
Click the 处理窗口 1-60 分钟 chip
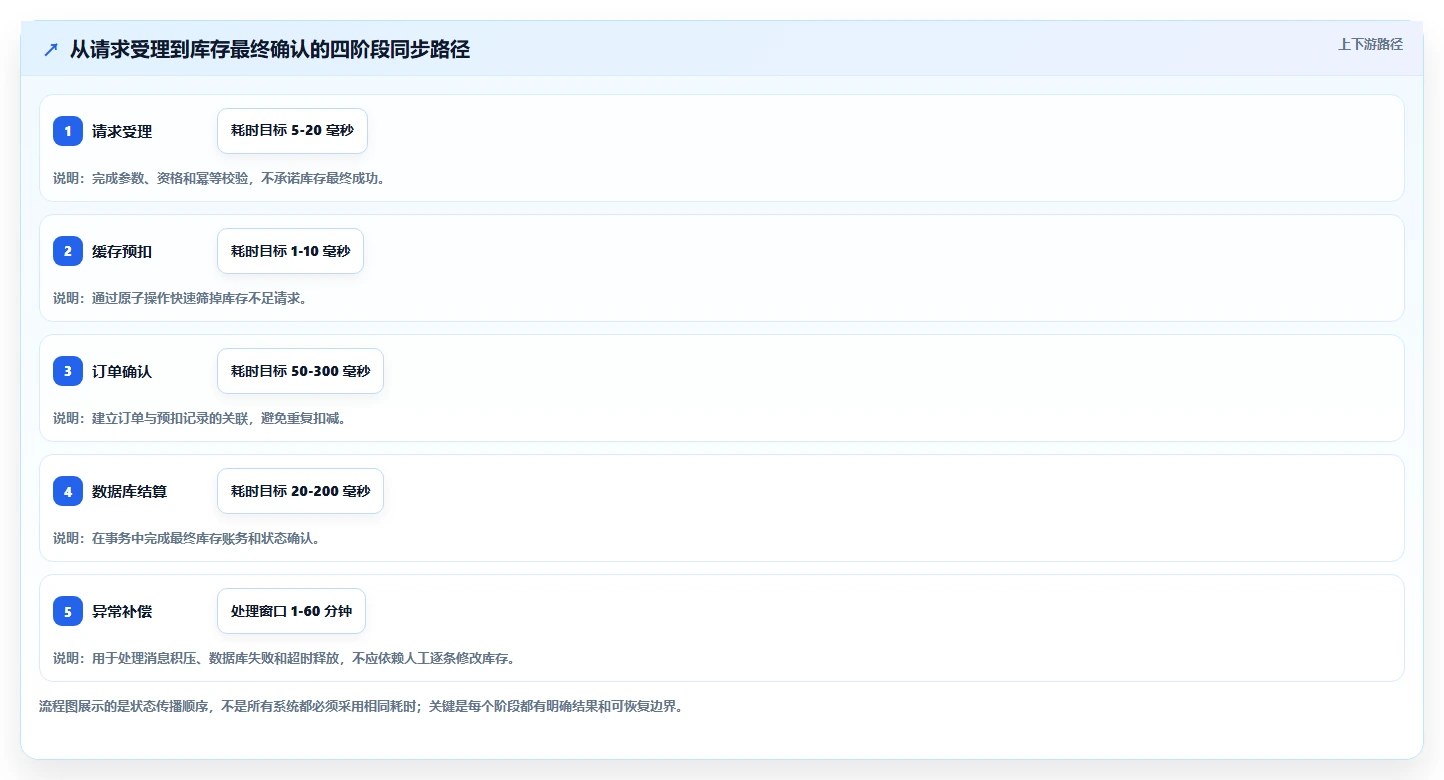(291, 611)
